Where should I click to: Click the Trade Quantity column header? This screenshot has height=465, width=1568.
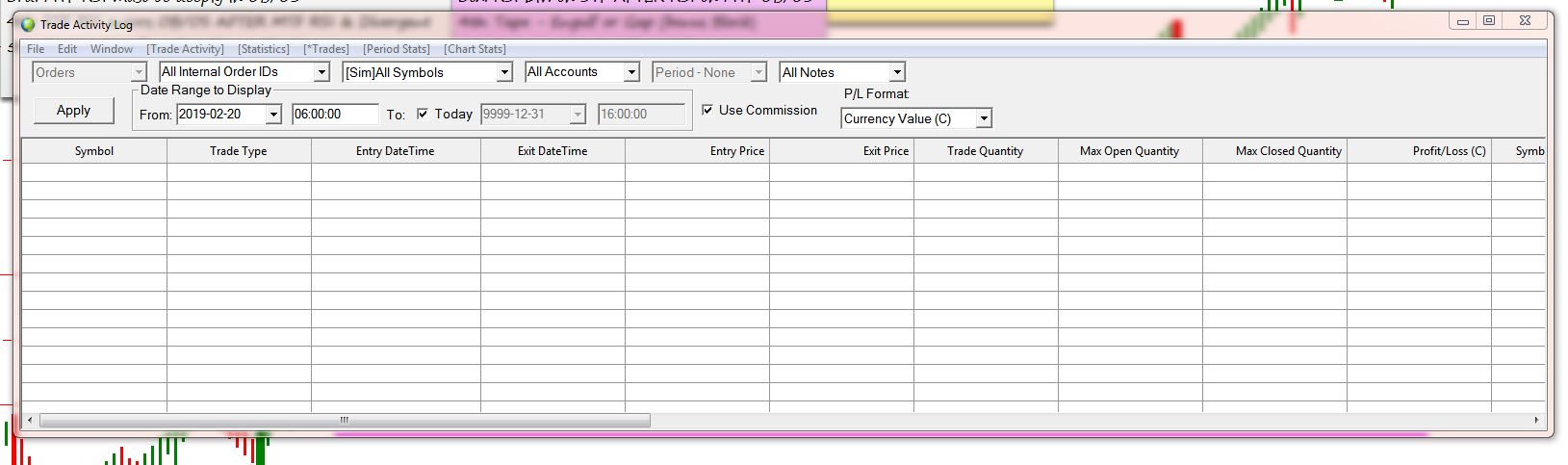tap(986, 151)
